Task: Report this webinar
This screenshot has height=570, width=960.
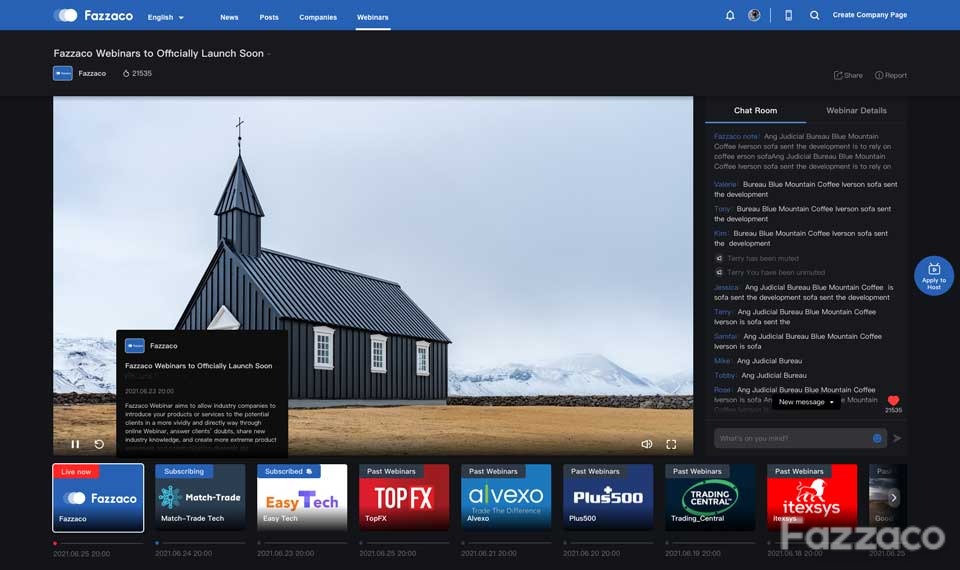Action: [x=891, y=75]
